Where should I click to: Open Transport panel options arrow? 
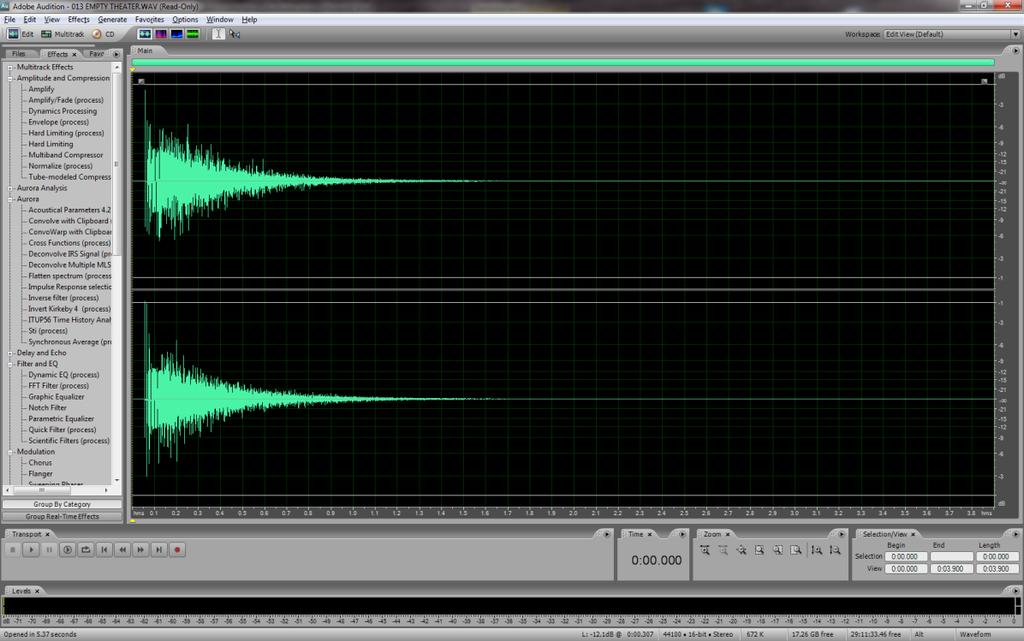tap(607, 534)
